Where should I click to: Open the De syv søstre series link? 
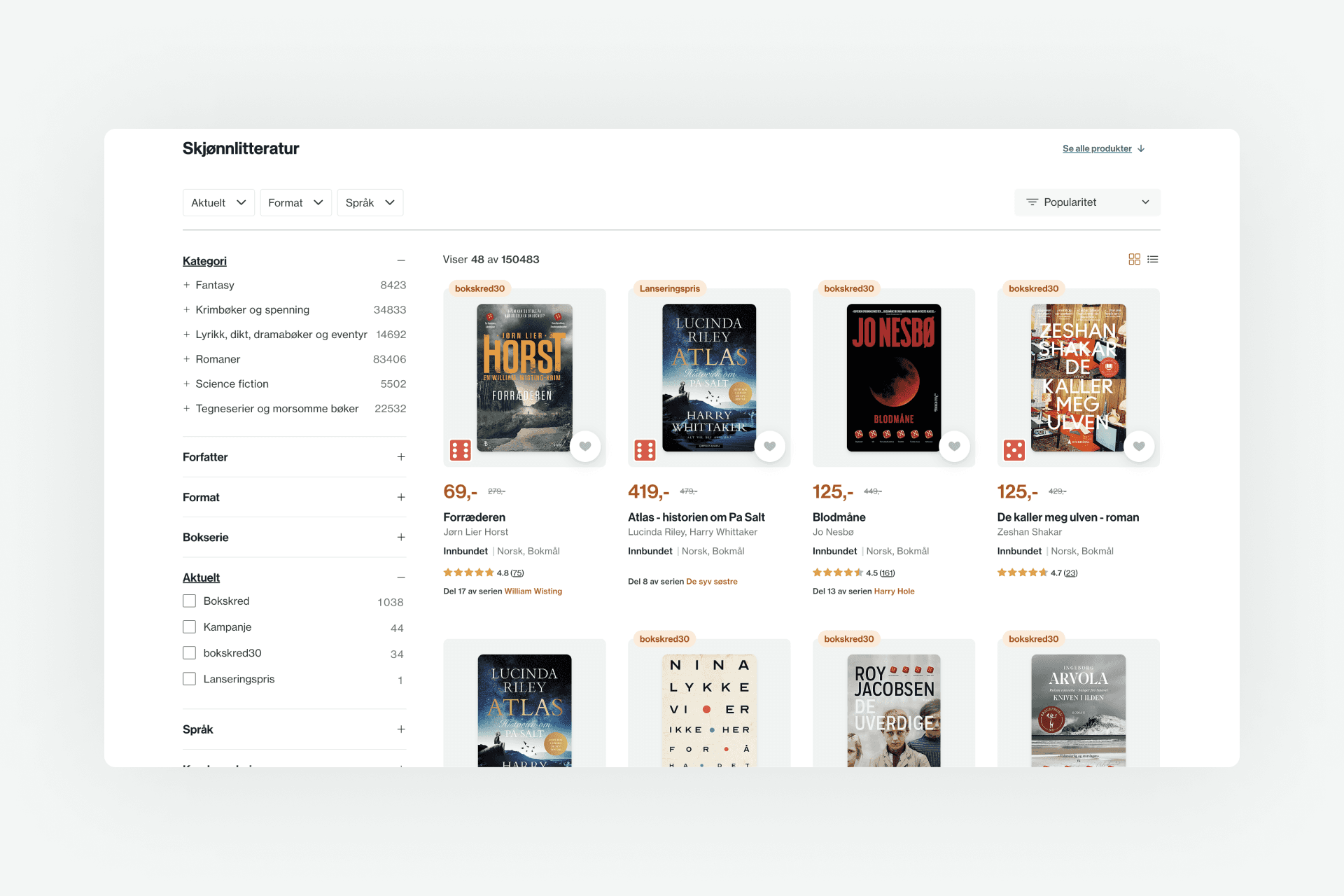point(712,582)
